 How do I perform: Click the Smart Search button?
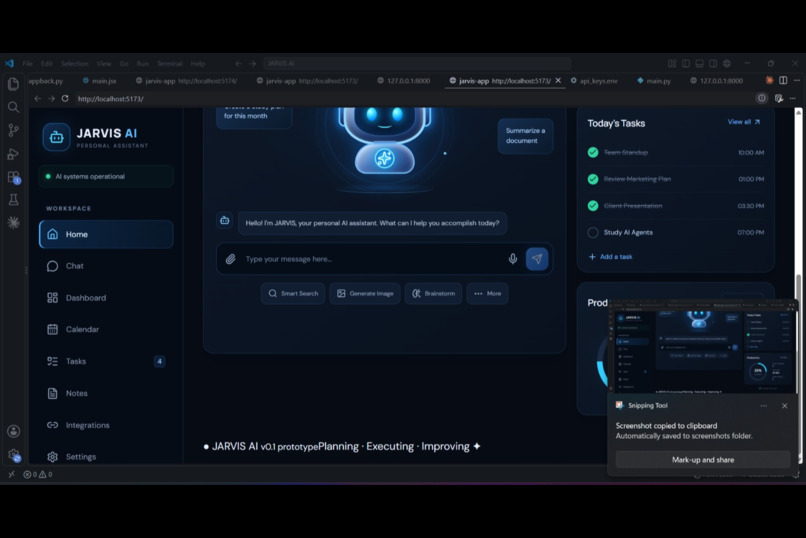pyautogui.click(x=293, y=293)
